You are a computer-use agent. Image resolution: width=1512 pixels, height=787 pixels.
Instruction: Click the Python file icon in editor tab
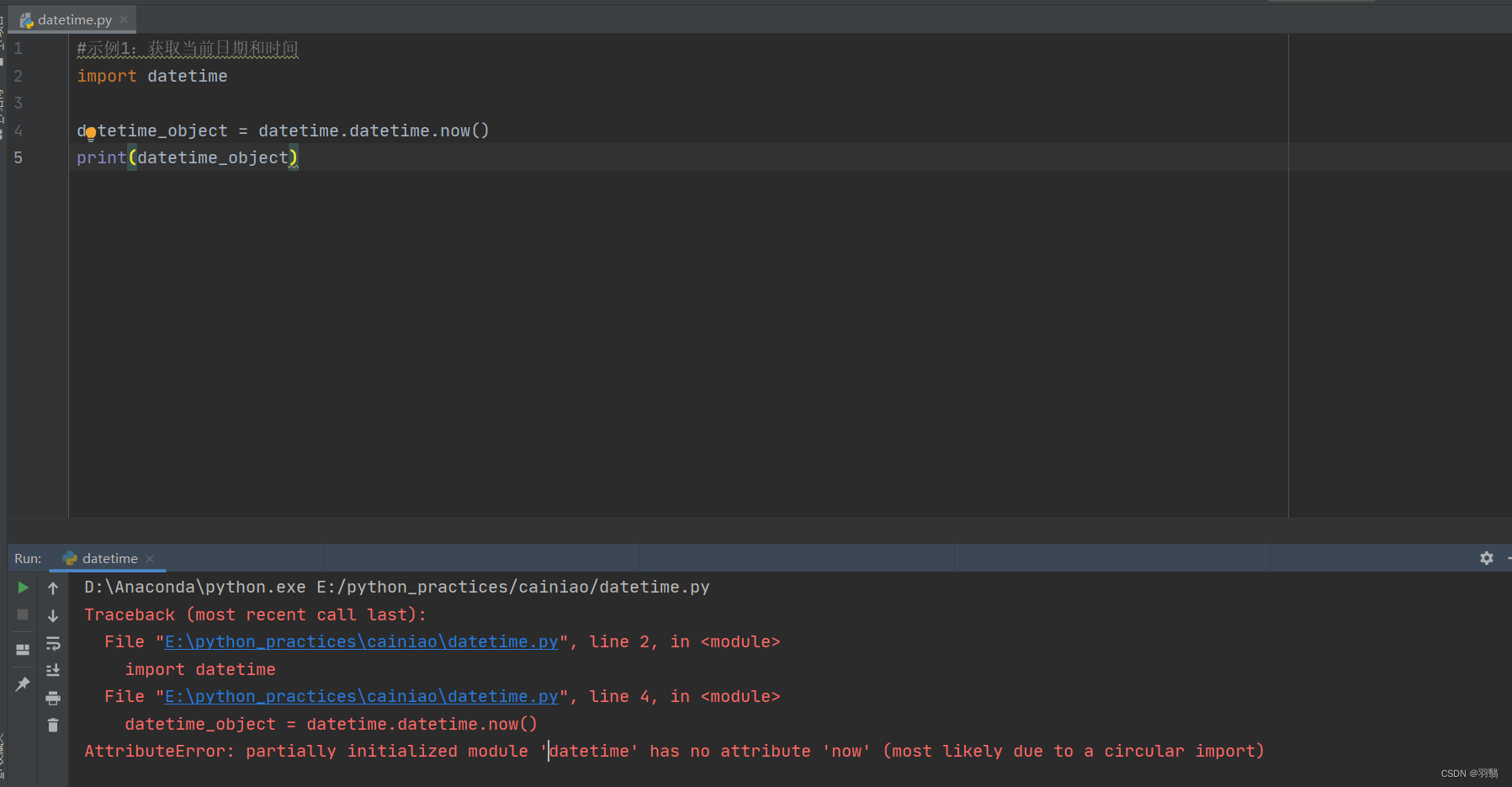pos(25,19)
